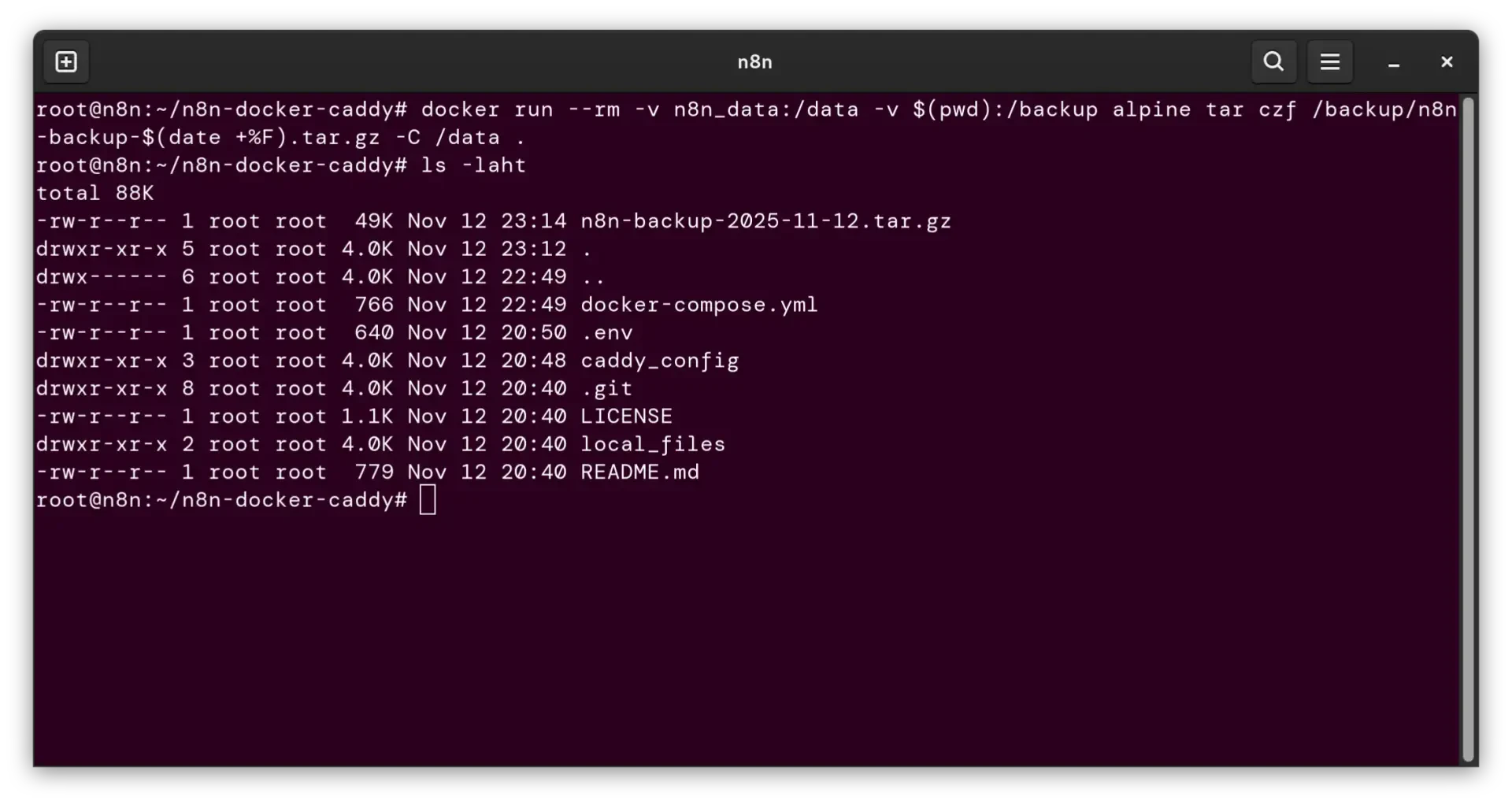Click the README.md entry

click(639, 472)
